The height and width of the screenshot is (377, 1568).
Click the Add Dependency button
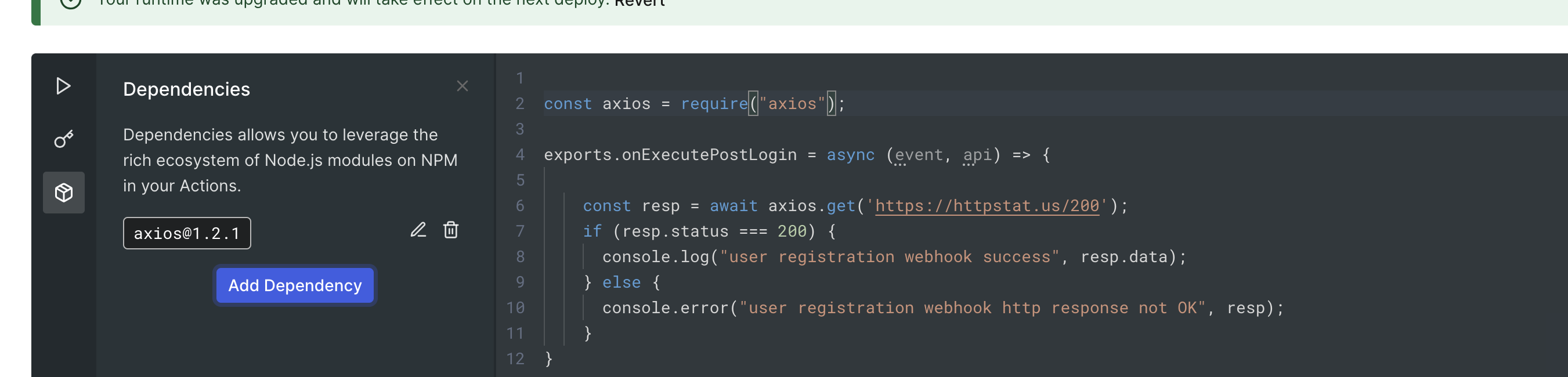295,285
